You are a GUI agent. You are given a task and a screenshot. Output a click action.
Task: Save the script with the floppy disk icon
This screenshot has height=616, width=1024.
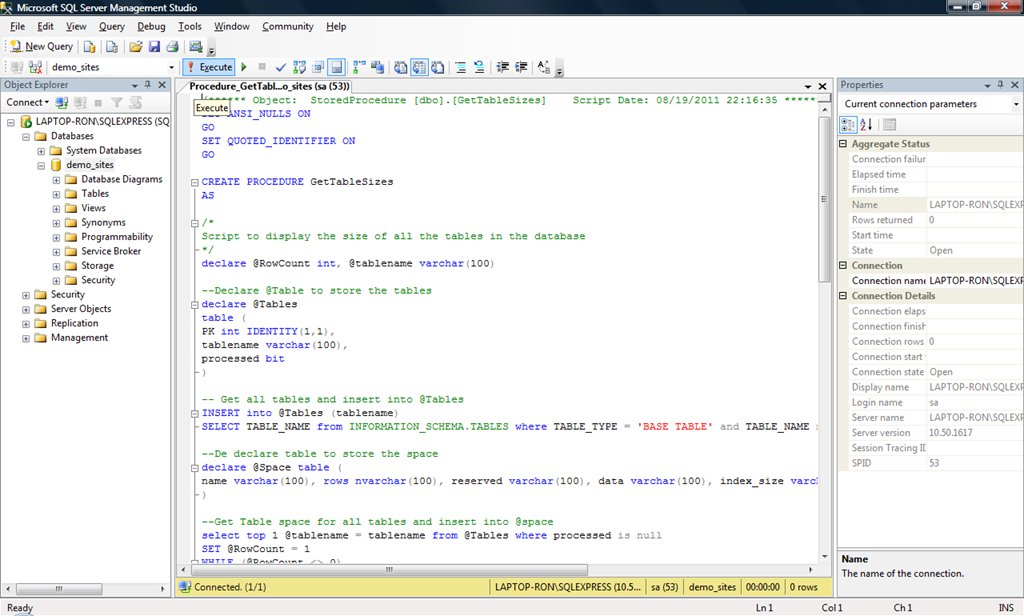pos(154,46)
